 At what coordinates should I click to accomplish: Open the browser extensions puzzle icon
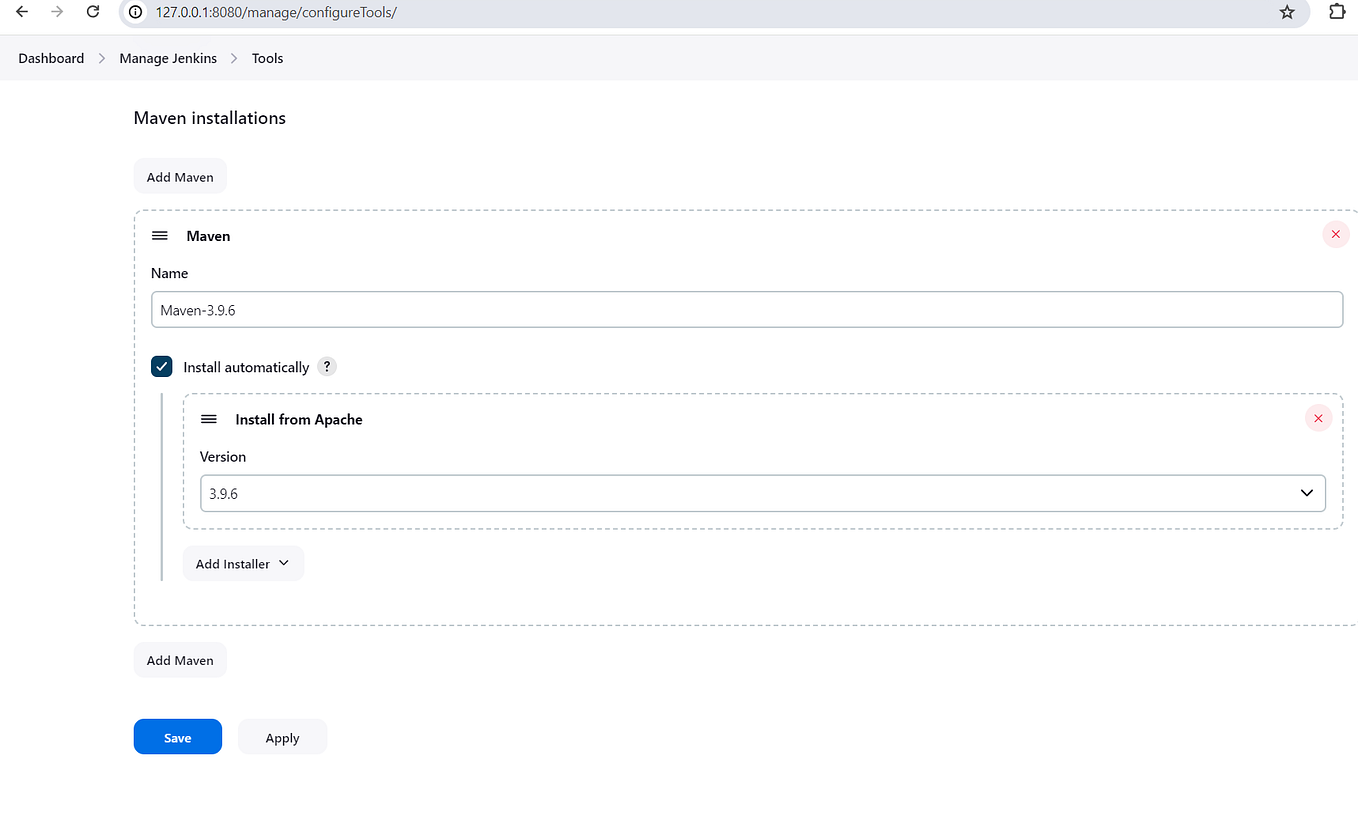point(1337,12)
